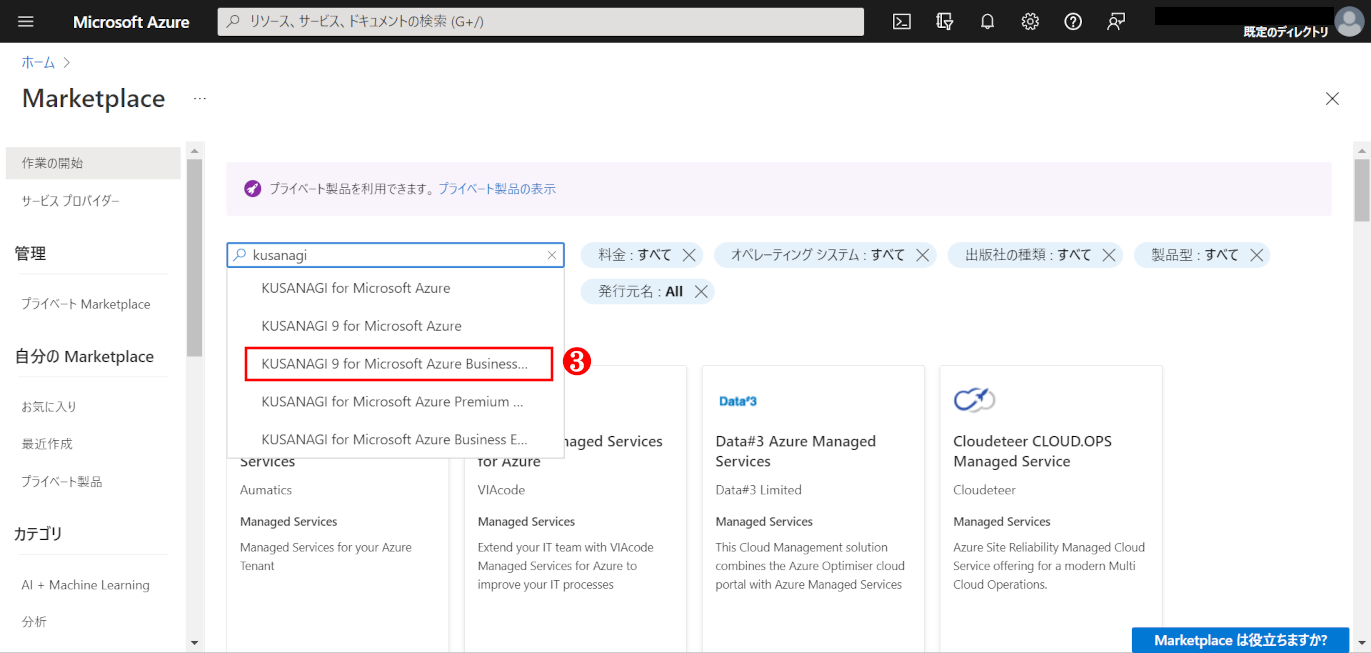The height and width of the screenshot is (653, 1371).
Task: Remove the オペレーティング システム filter chip
Action: click(923, 255)
